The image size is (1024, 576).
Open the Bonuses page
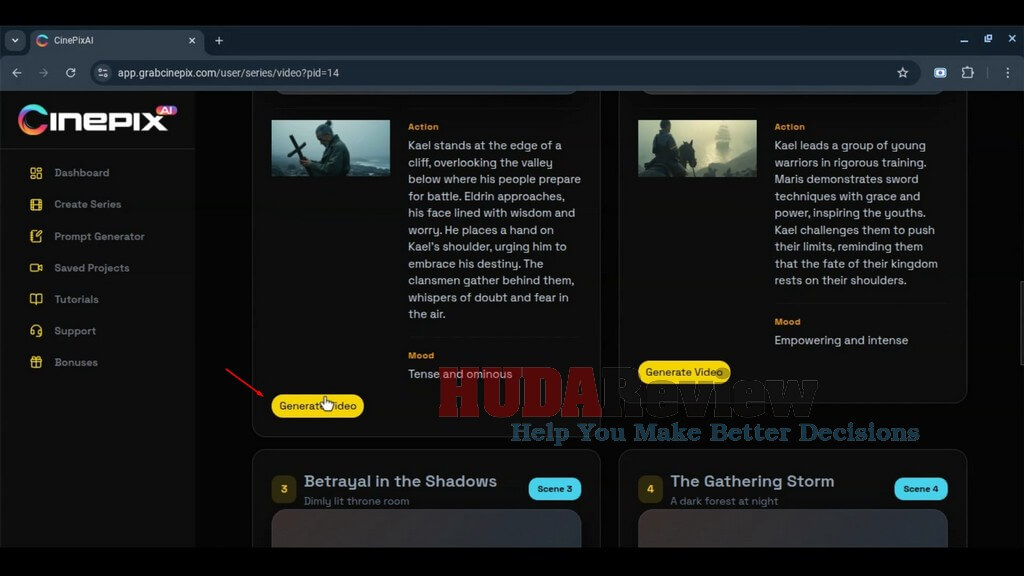coord(76,362)
